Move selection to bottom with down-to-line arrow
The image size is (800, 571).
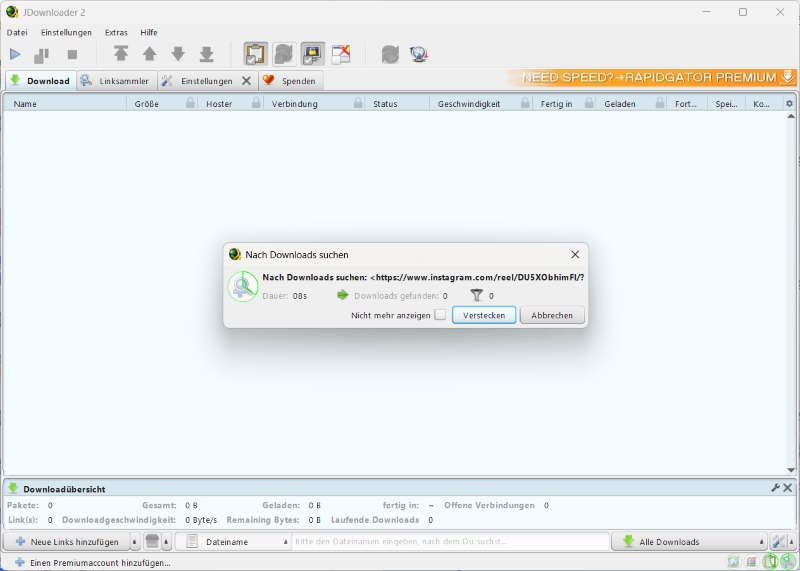[207, 54]
